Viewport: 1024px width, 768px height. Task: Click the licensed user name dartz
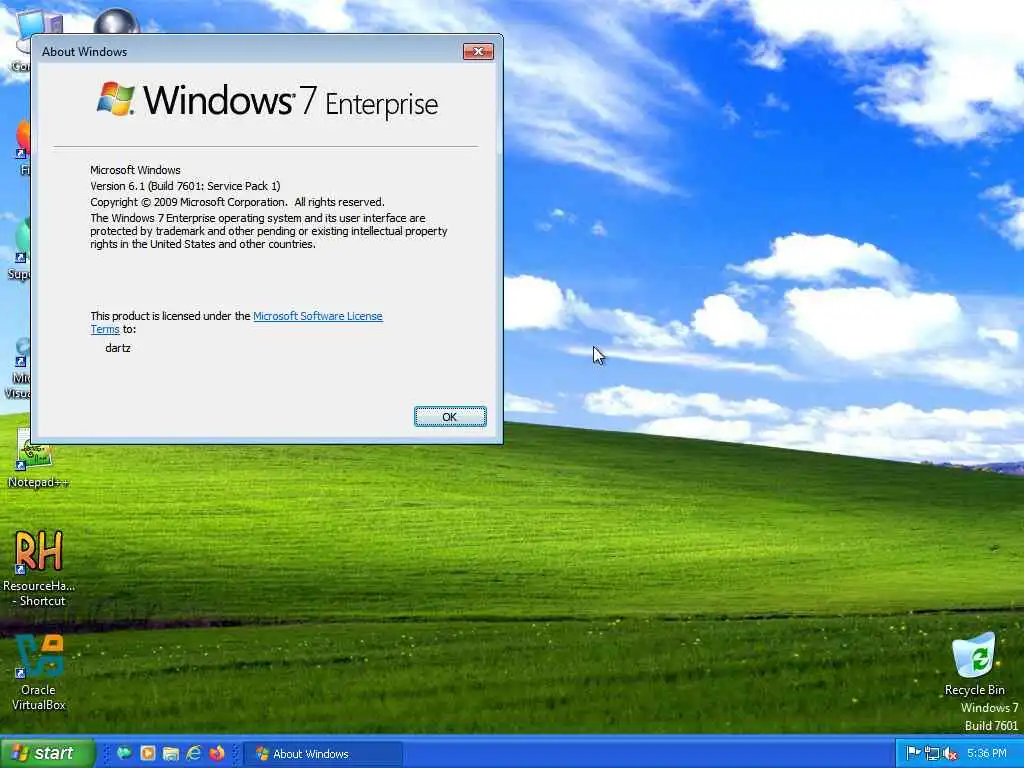coord(118,348)
